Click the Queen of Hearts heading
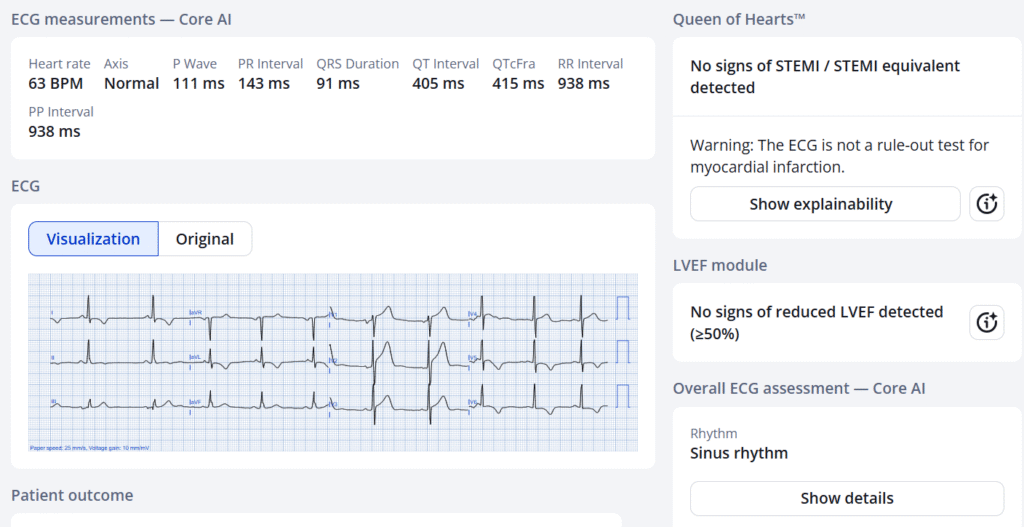 [x=739, y=19]
